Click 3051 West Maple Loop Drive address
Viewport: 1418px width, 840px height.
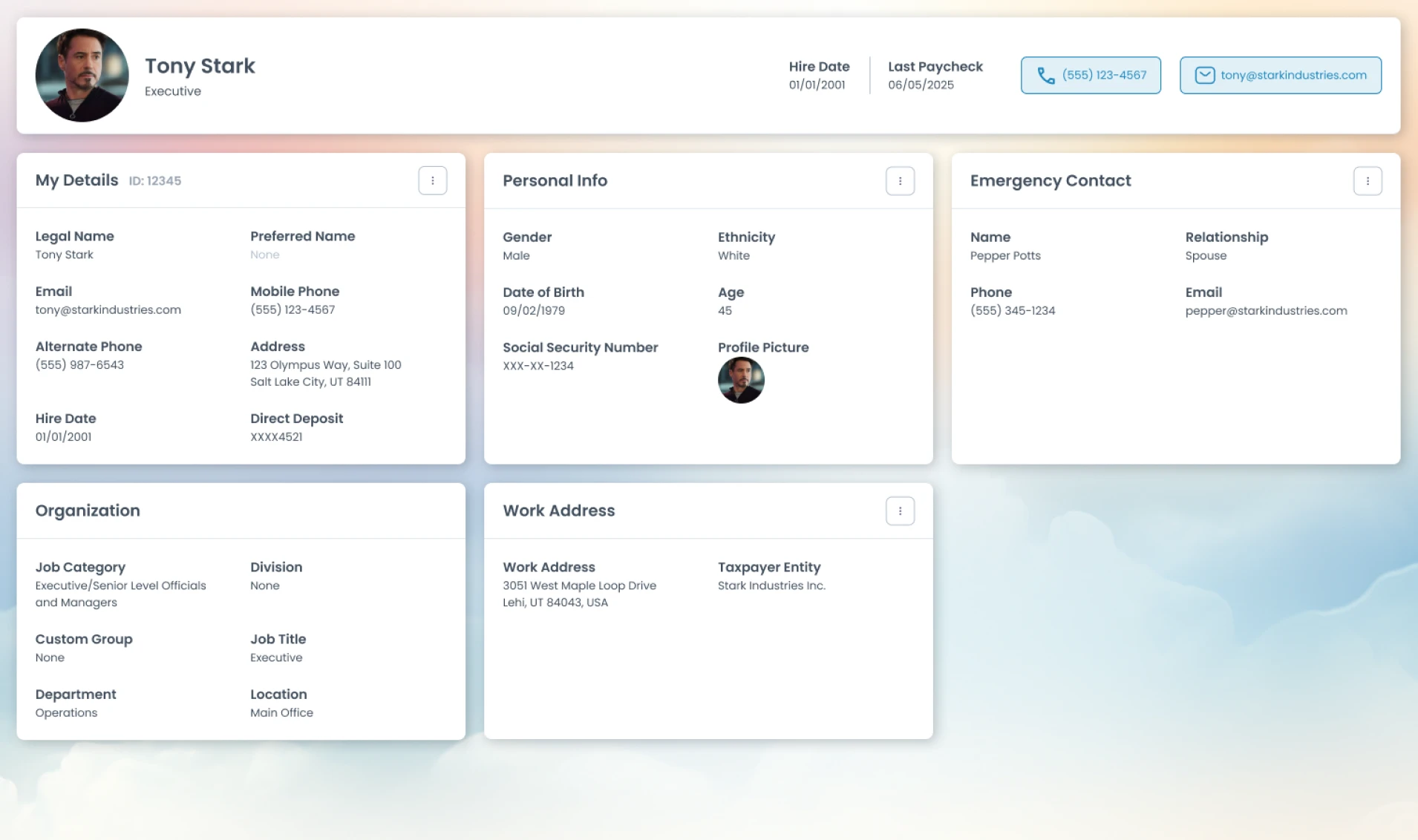pyautogui.click(x=579, y=585)
